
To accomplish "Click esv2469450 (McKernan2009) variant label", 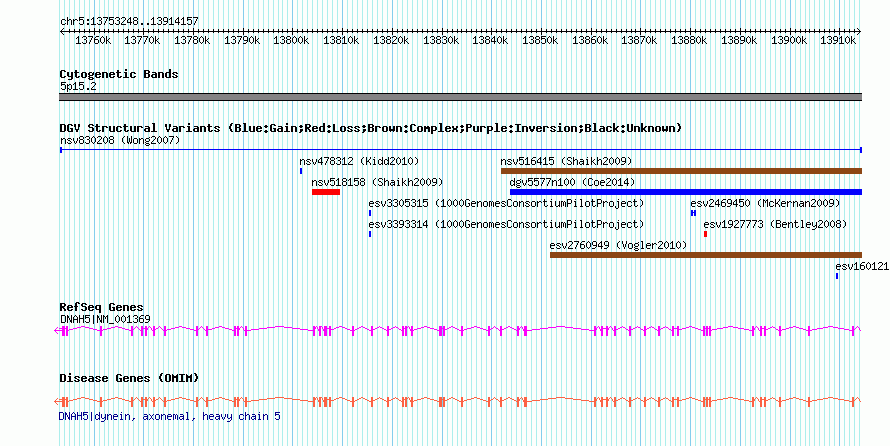I will click(765, 203).
